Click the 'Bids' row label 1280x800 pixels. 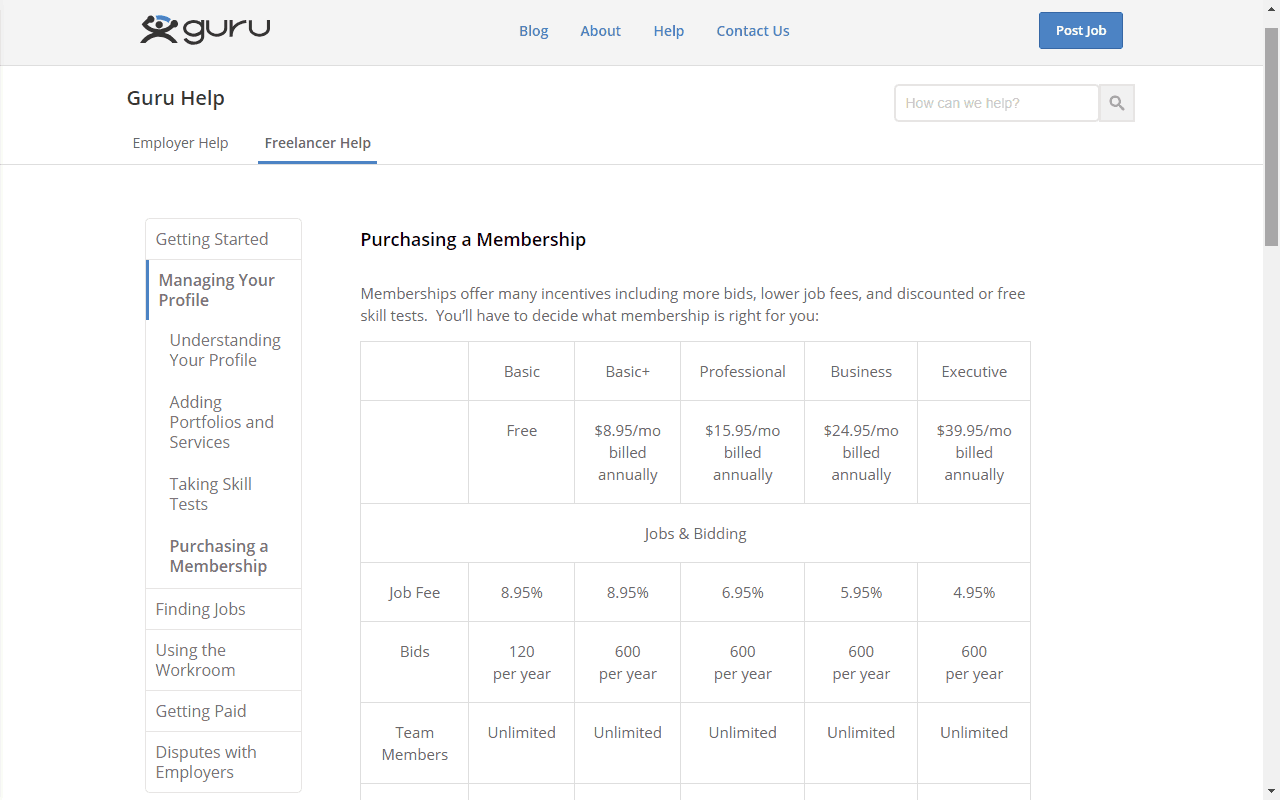[x=414, y=662]
